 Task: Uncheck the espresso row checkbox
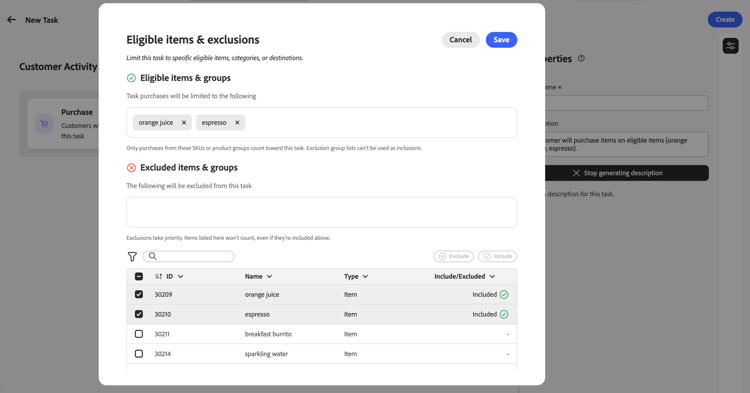[139, 314]
